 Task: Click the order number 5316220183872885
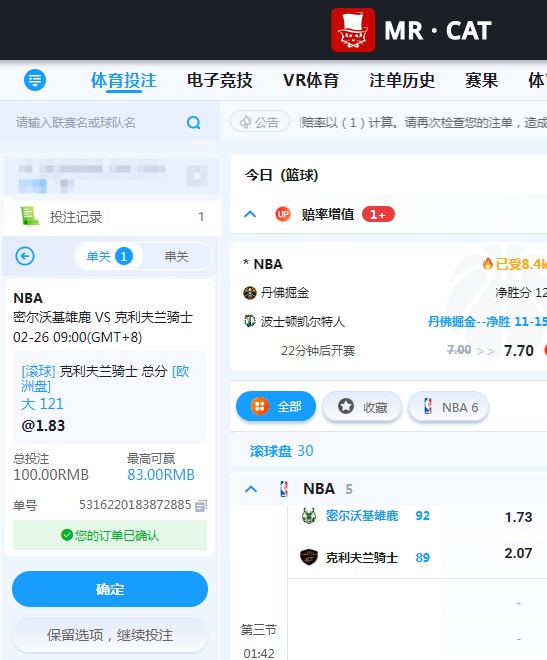135,504
